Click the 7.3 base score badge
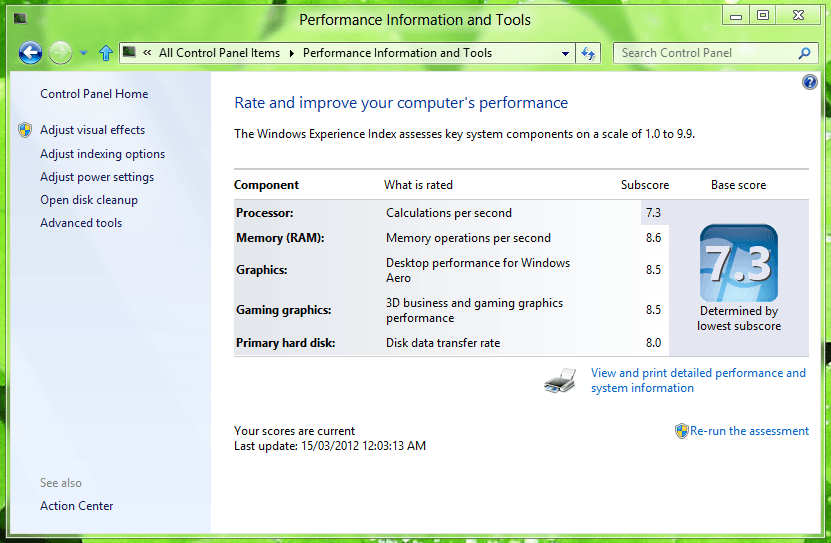Viewport: 831px width, 543px height. pos(739,263)
